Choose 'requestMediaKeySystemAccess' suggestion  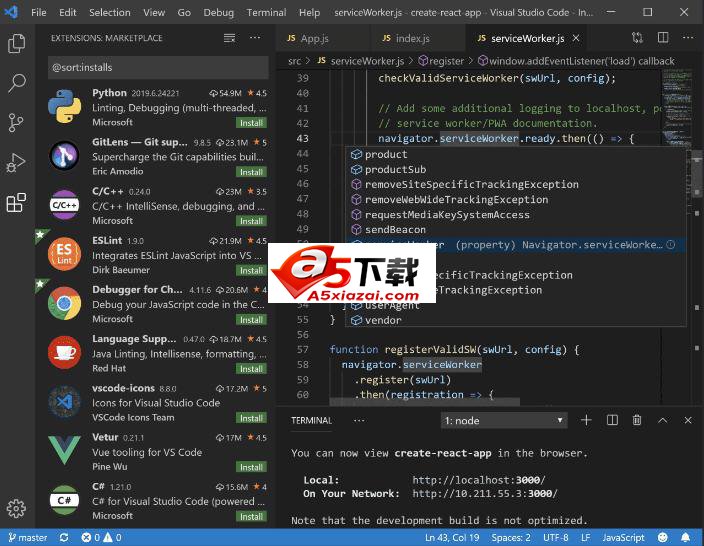tap(515, 215)
